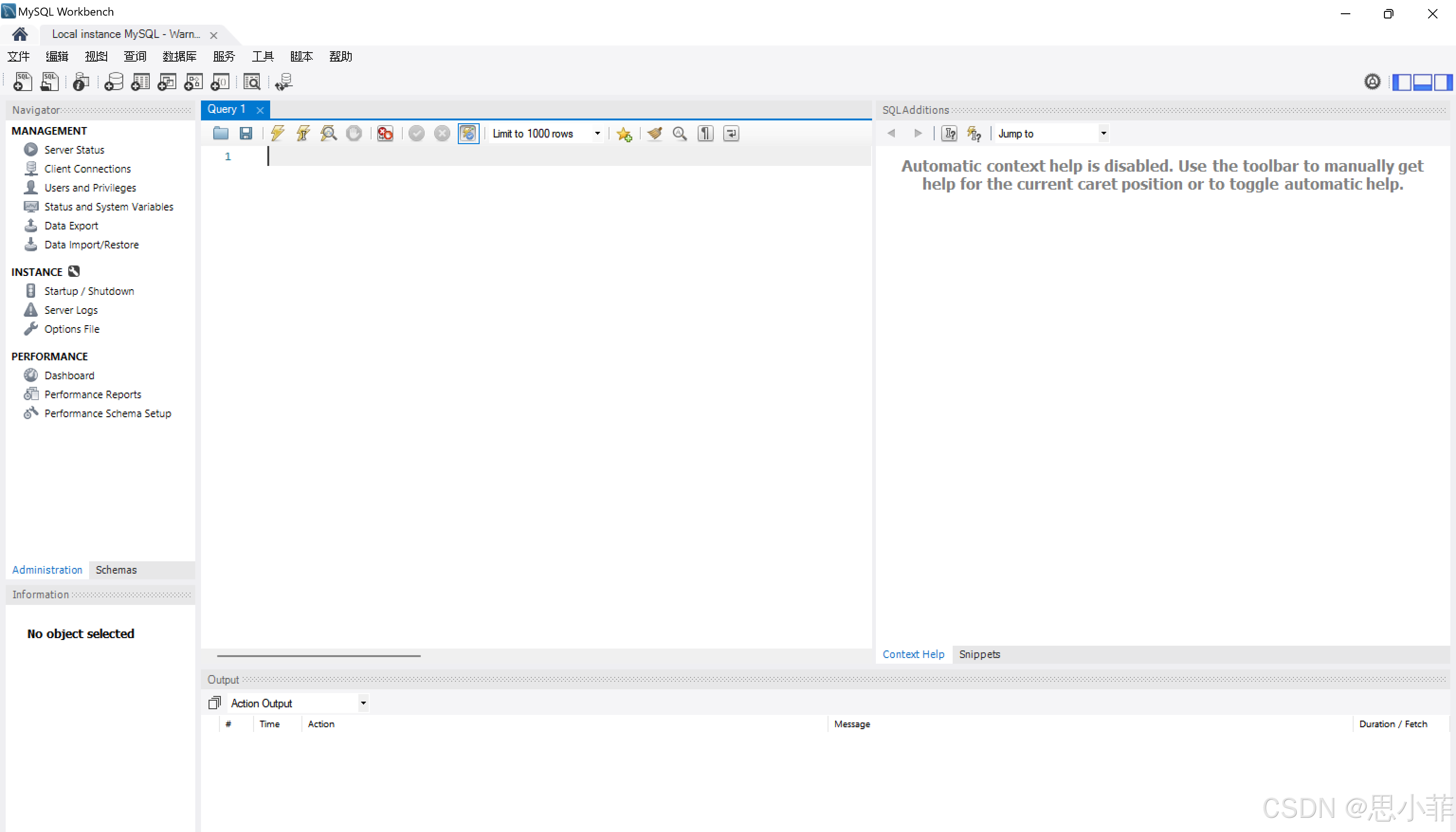Click the reconnect to DBMS toolbar icon
This screenshot has height=832, width=1456.
point(283,82)
